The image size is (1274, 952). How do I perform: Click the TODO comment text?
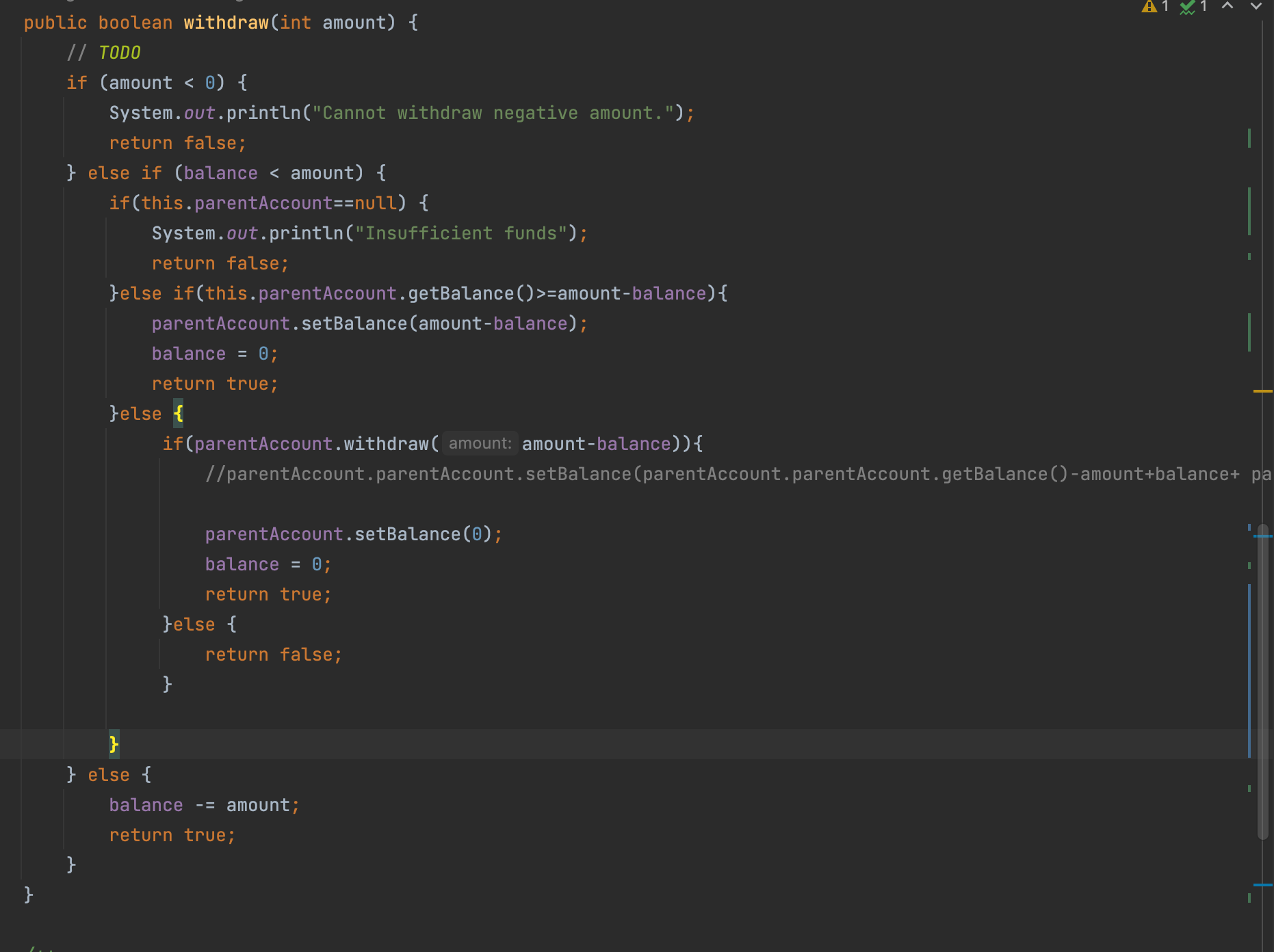point(119,53)
